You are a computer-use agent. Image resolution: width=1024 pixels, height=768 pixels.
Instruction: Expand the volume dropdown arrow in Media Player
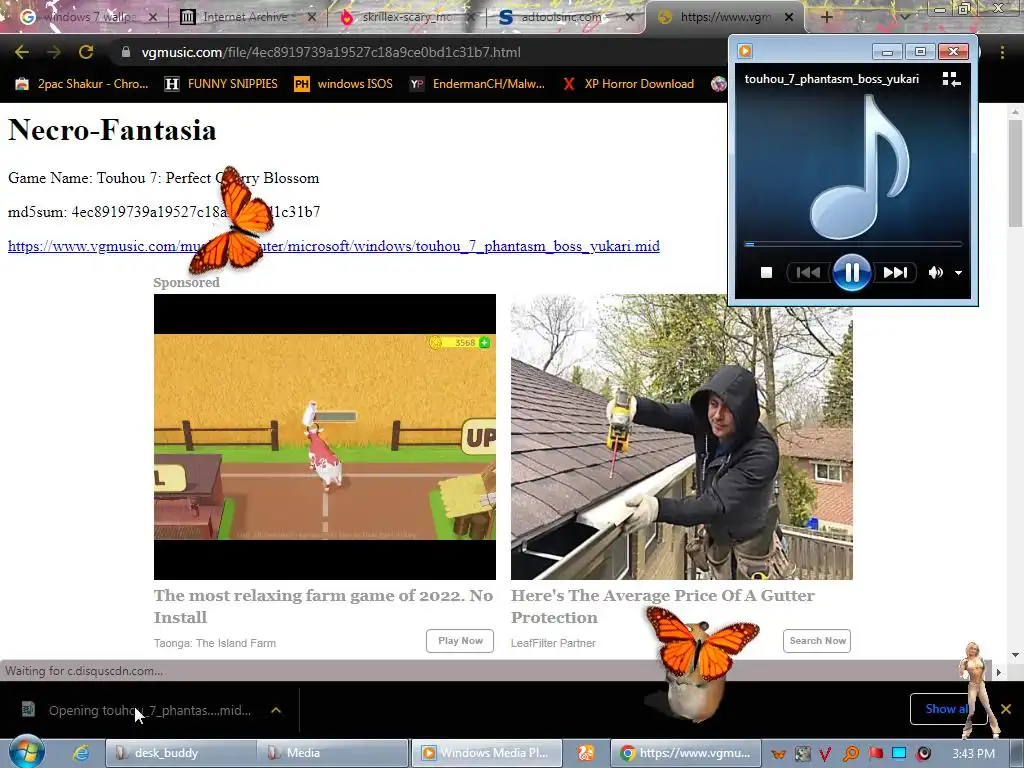pyautogui.click(x=958, y=273)
